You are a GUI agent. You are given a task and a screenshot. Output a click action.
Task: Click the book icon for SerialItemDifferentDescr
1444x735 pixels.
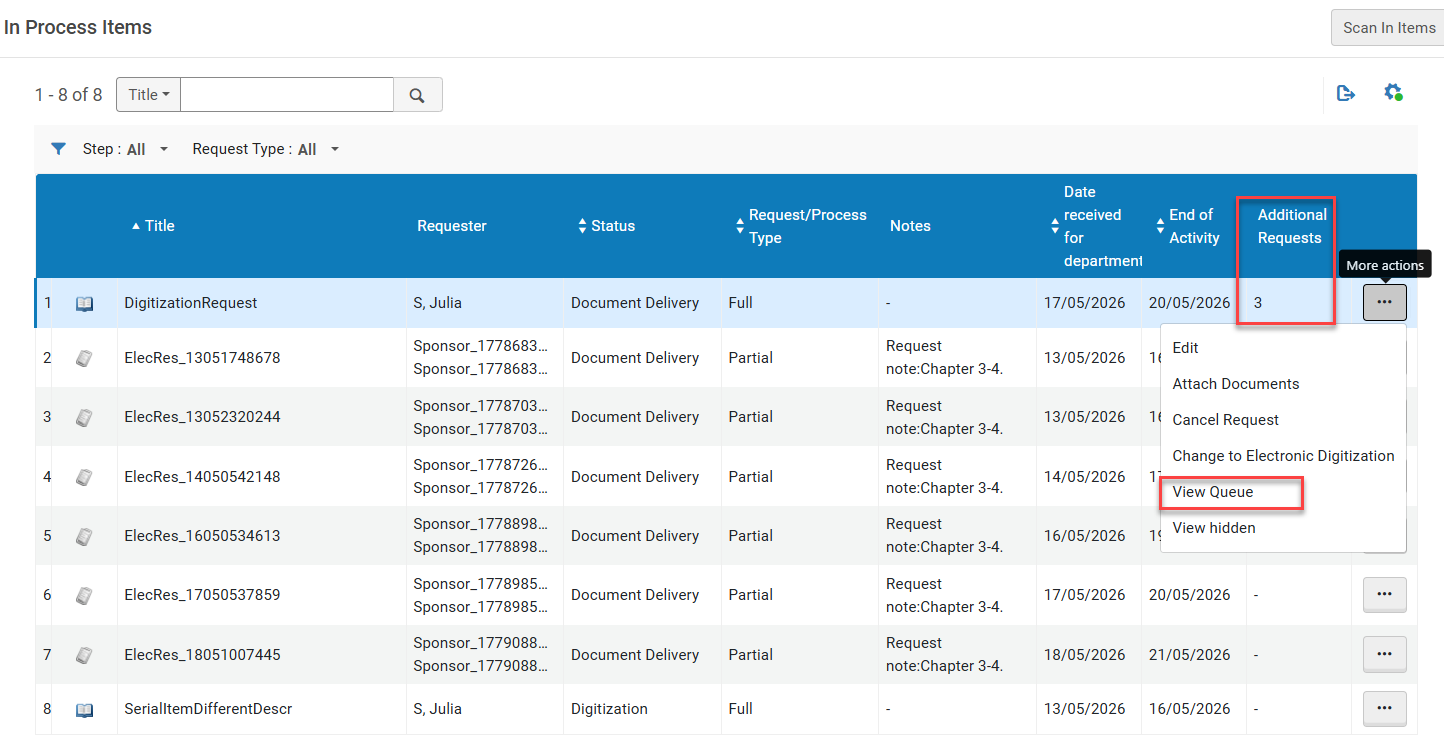[85, 709]
